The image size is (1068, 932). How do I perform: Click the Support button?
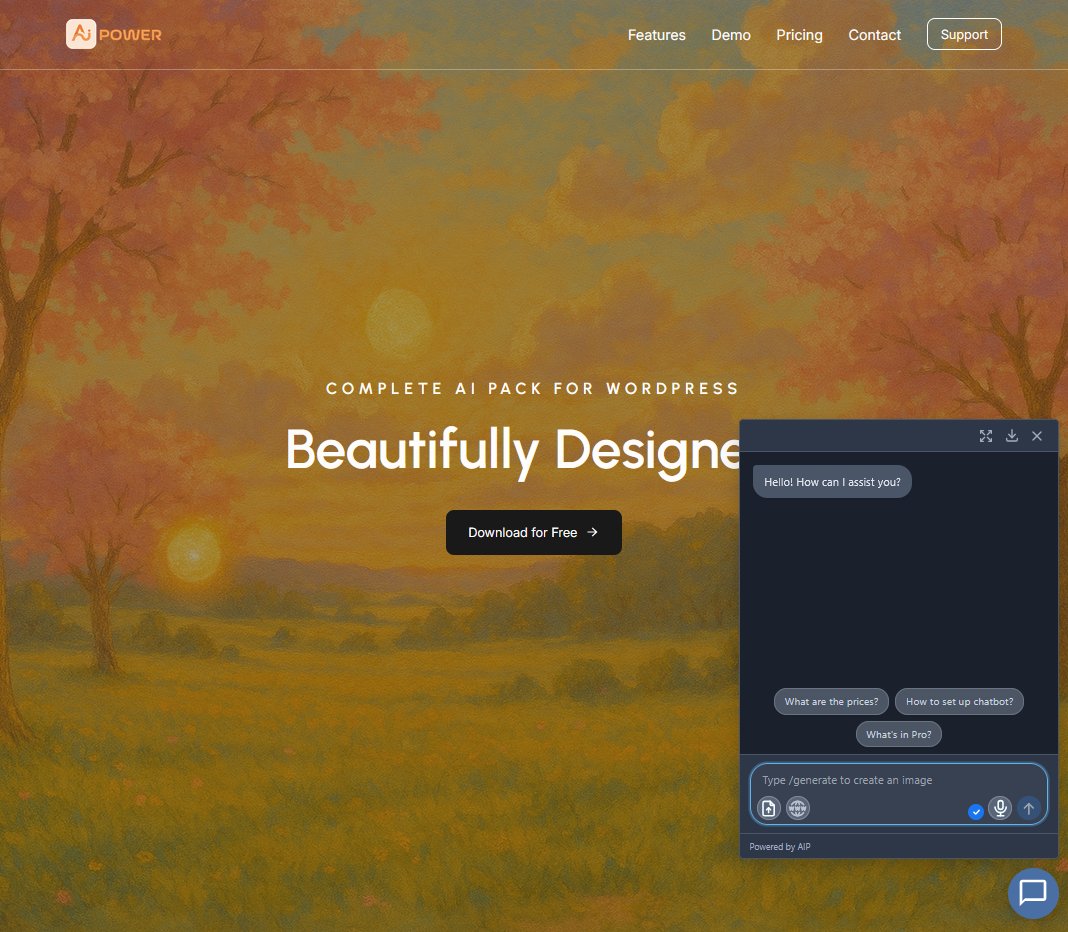[x=964, y=34]
